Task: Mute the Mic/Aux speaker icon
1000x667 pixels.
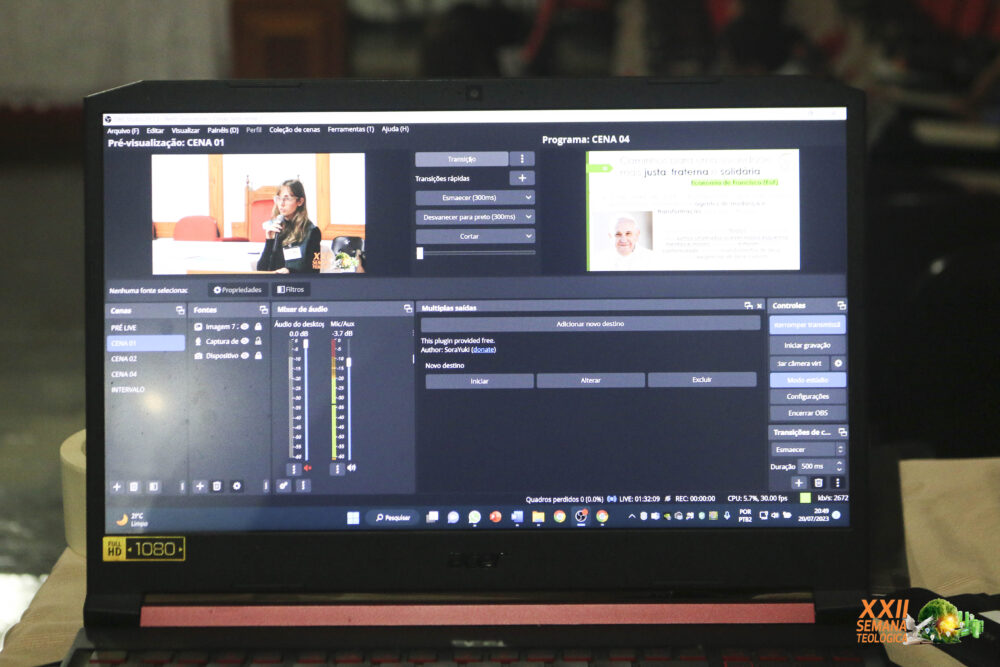Action: tap(351, 468)
